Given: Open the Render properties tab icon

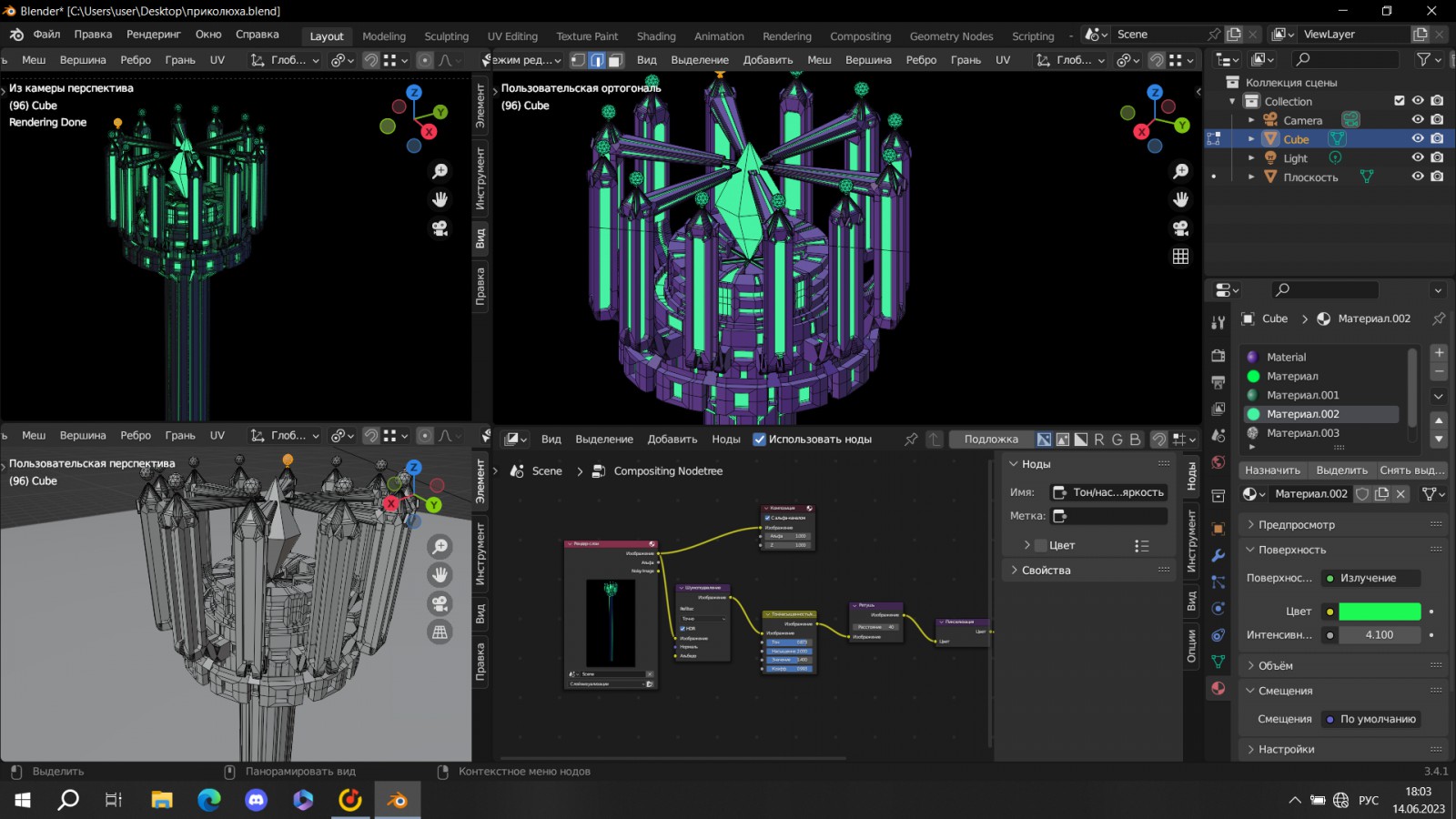Looking at the screenshot, I should tap(1218, 355).
